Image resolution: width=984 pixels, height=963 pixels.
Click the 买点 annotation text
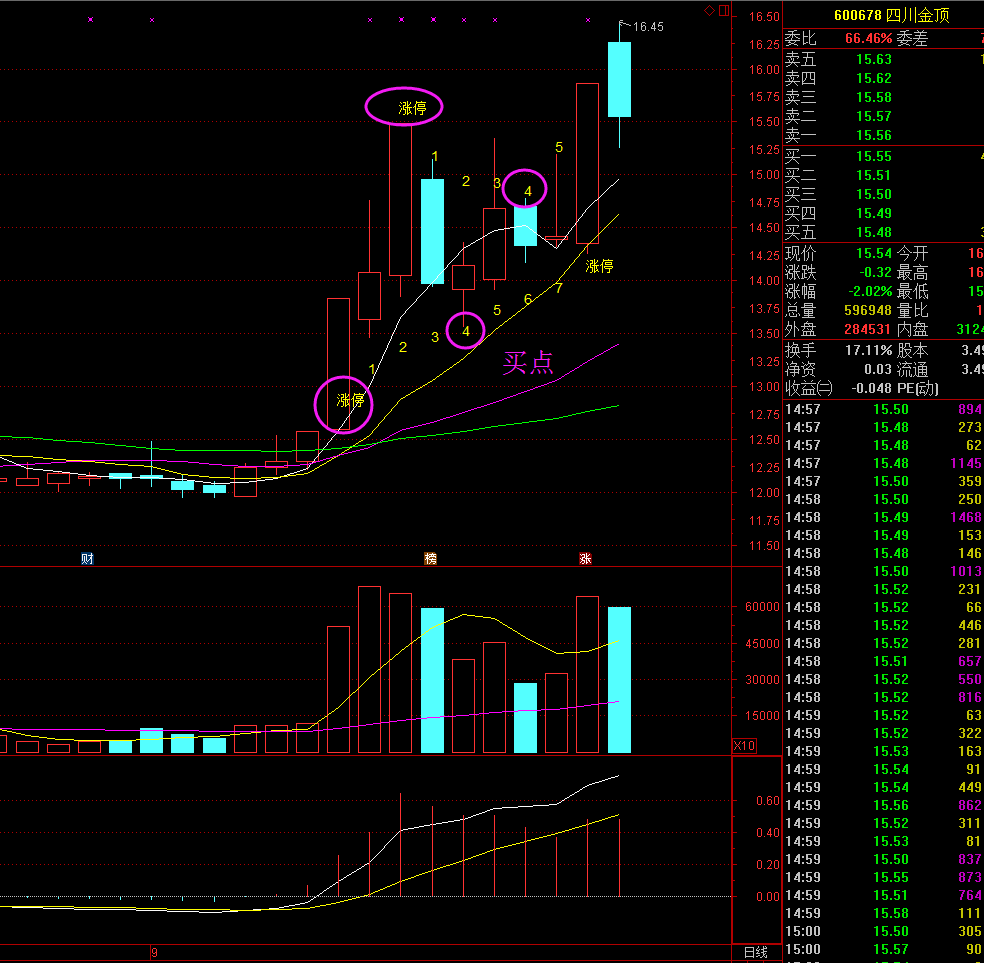[x=528, y=363]
